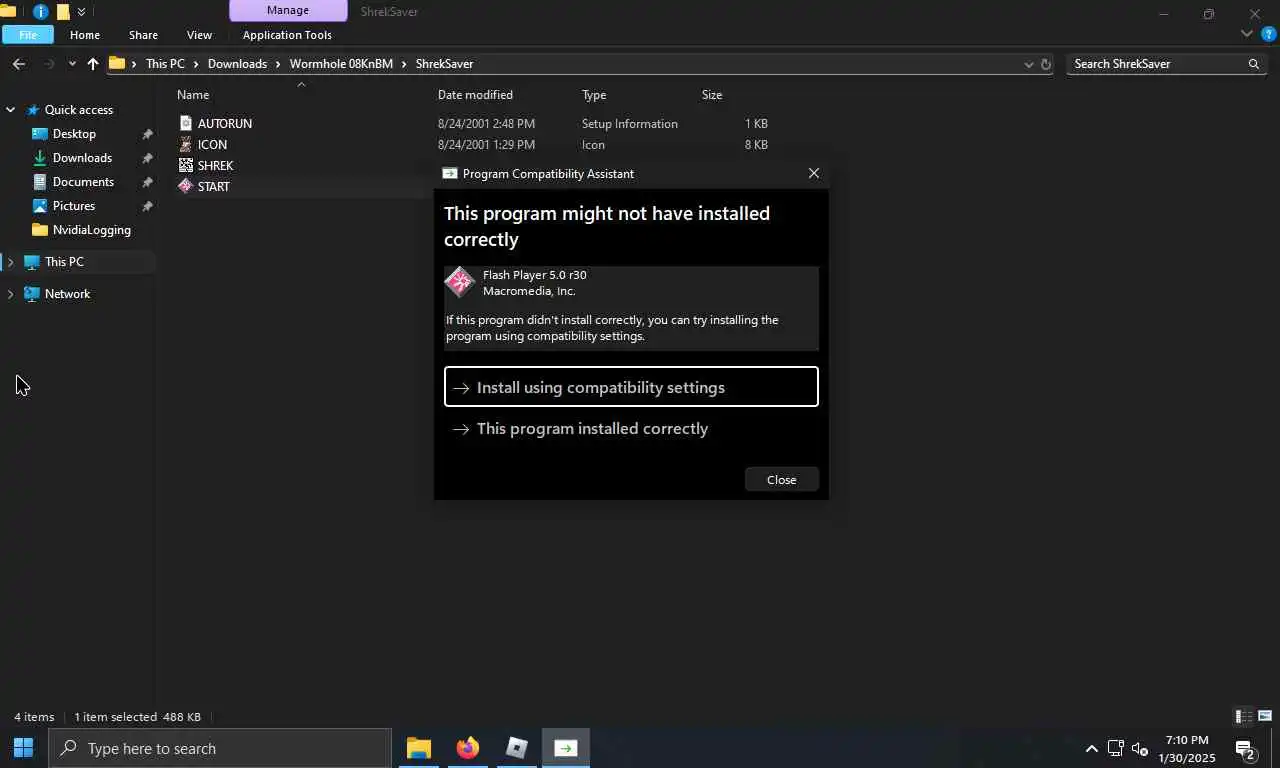Select the Manage contextual tab

pos(288,11)
